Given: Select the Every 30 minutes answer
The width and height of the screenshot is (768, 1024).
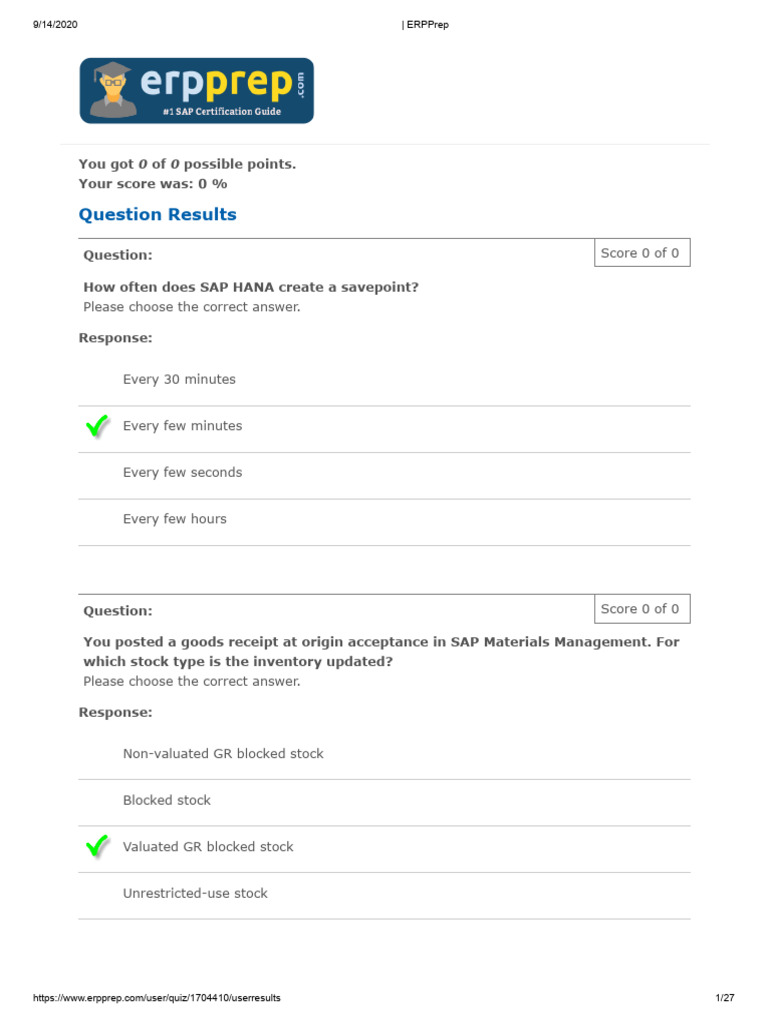Looking at the screenshot, I should [x=179, y=380].
